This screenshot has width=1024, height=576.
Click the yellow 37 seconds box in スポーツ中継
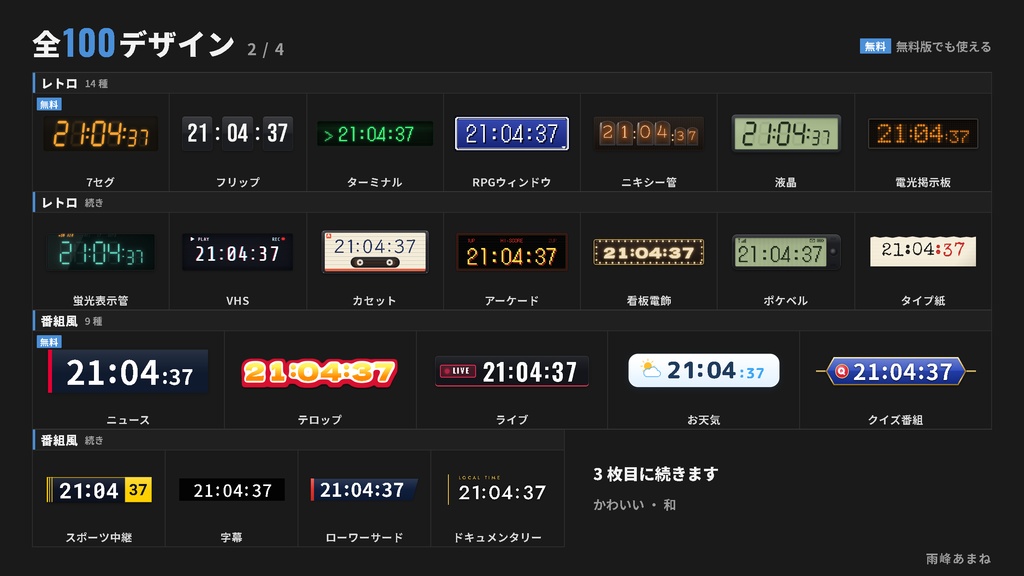pyautogui.click(x=138, y=490)
